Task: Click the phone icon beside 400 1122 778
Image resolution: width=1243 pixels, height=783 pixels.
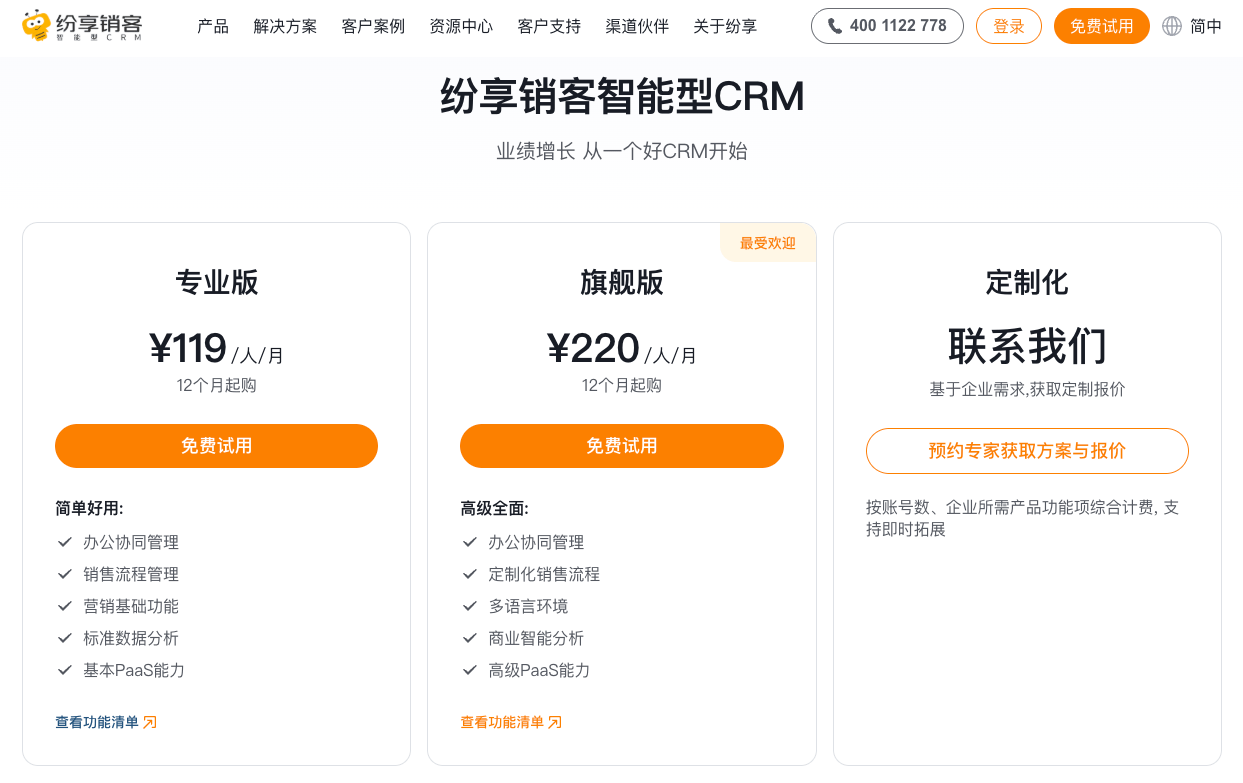Action: click(835, 26)
